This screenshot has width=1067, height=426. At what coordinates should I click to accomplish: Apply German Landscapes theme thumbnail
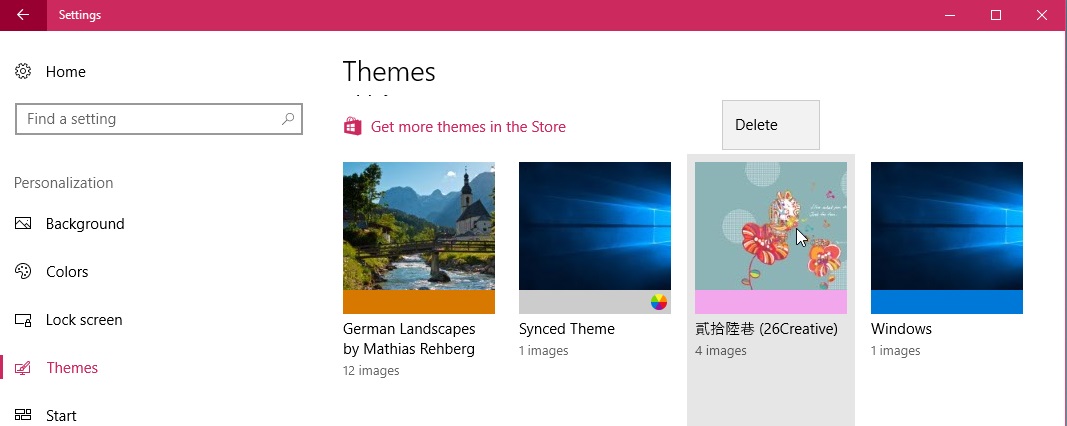coord(419,226)
